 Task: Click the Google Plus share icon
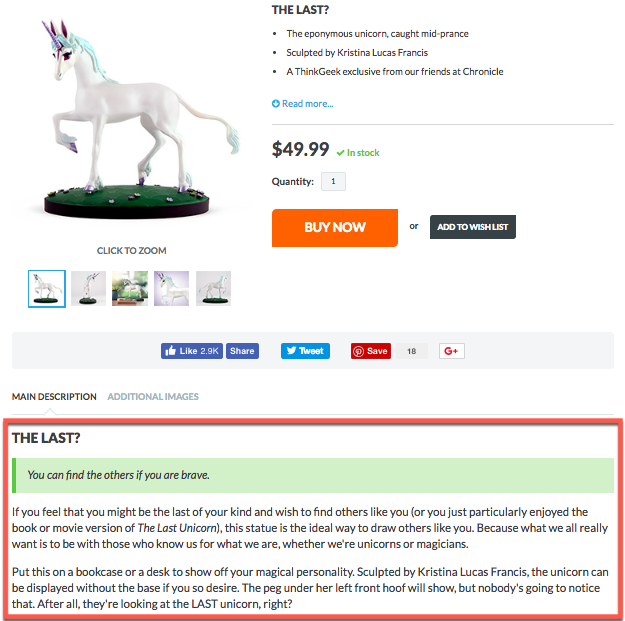point(452,351)
